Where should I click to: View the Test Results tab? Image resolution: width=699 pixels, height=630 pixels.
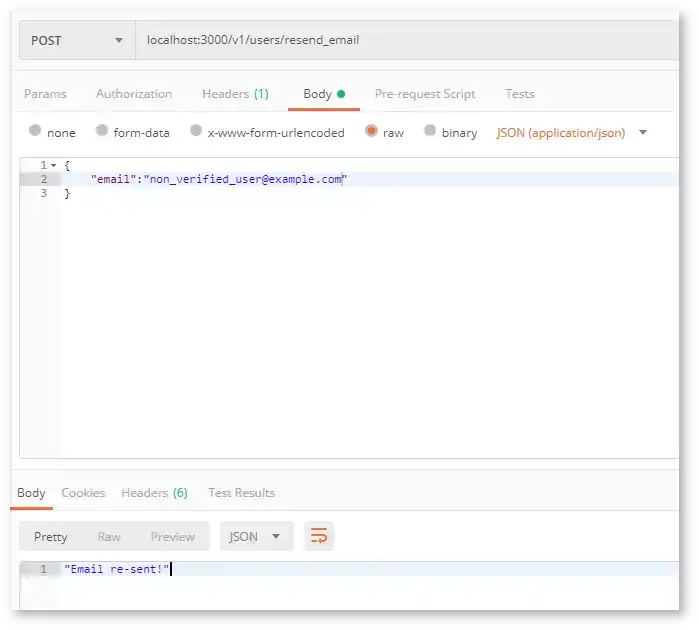pos(241,493)
